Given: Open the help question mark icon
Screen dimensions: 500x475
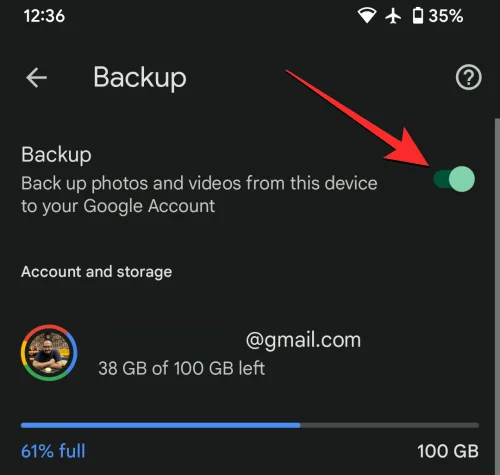Looking at the screenshot, I should click(468, 77).
